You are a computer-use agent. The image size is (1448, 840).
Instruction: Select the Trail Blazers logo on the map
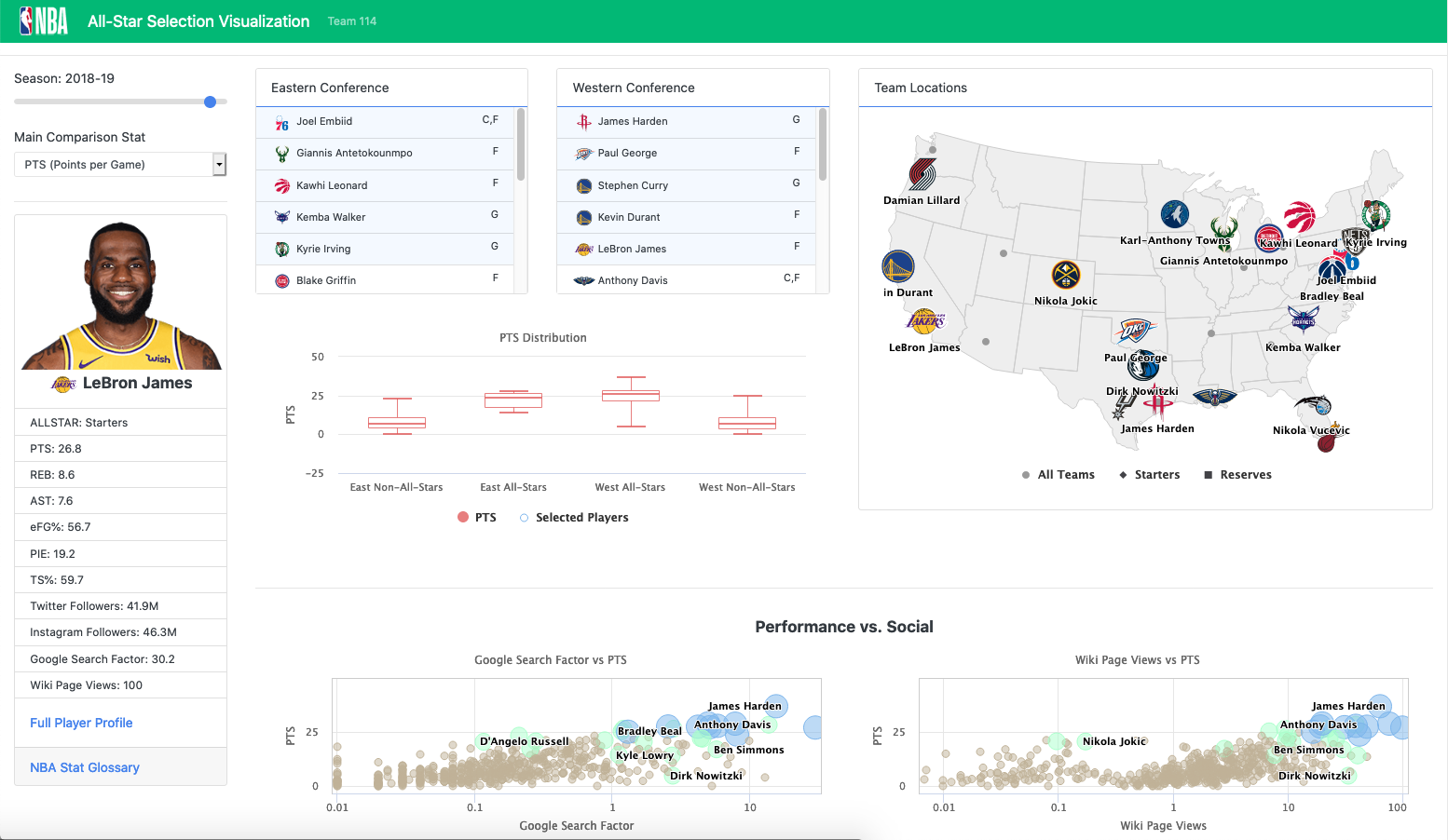(x=922, y=174)
